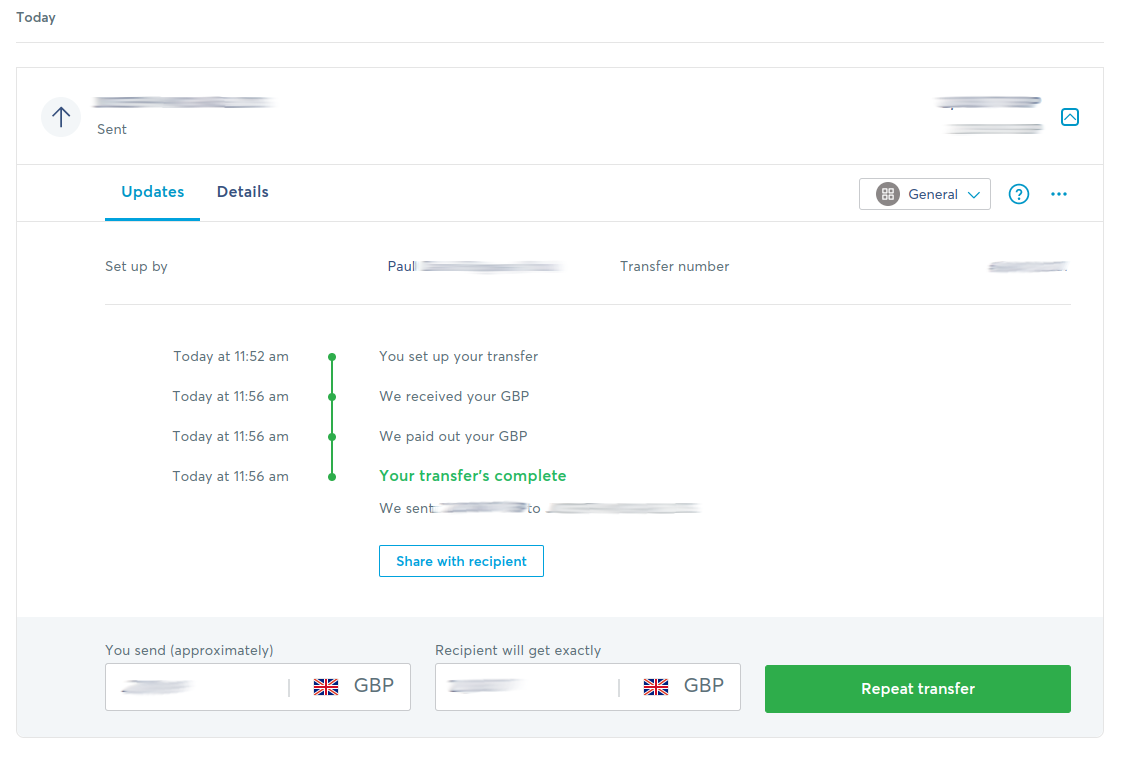Select the Updates tab

tap(152, 192)
